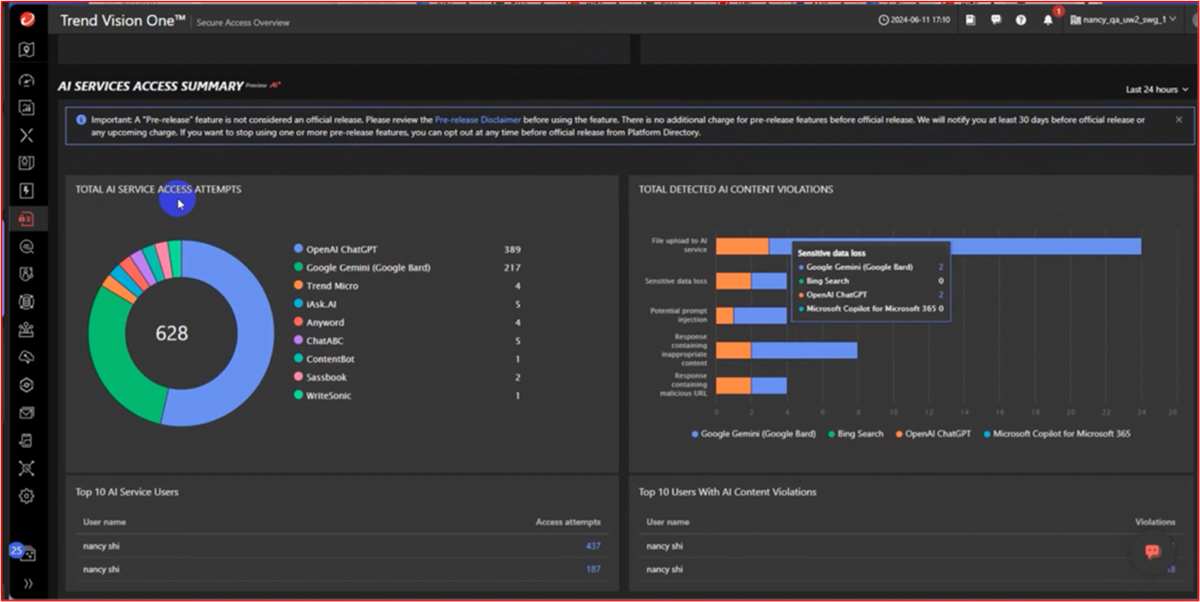Open the help question mark icon
Screen dimensions: 1200x602
(1021, 20)
